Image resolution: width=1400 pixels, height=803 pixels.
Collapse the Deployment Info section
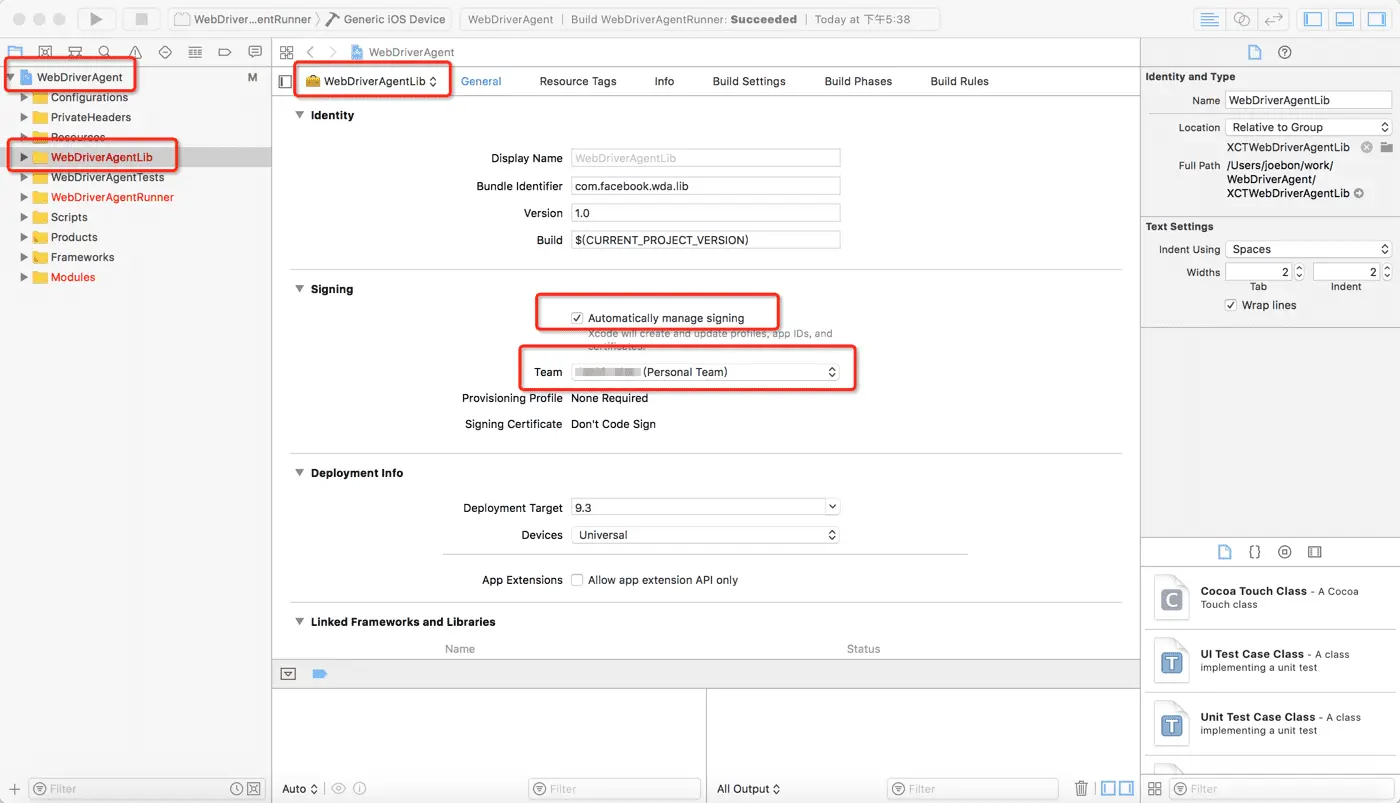tap(299, 473)
